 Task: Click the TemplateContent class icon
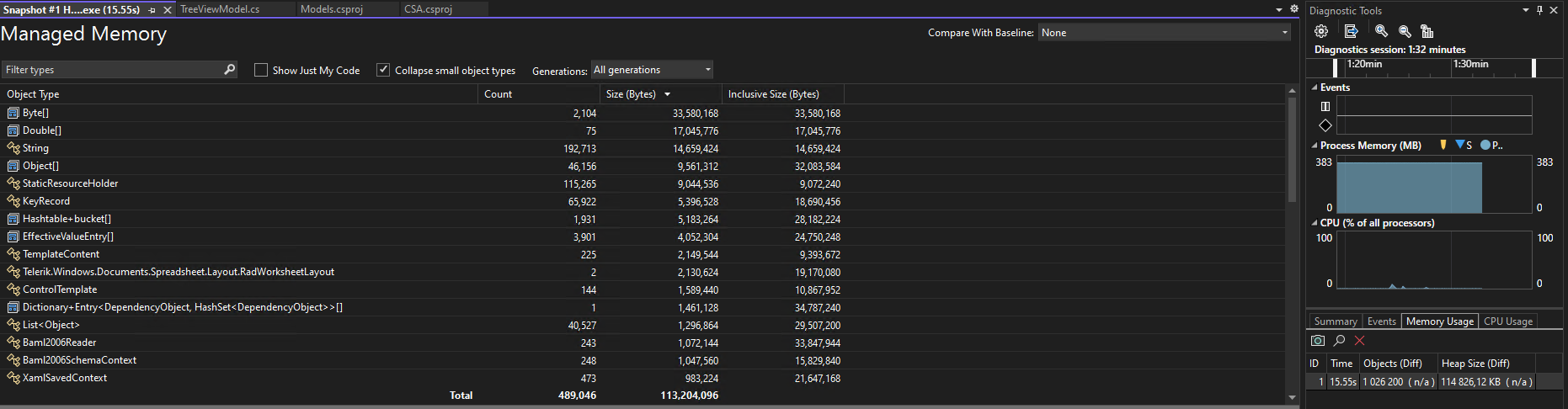pos(13,254)
